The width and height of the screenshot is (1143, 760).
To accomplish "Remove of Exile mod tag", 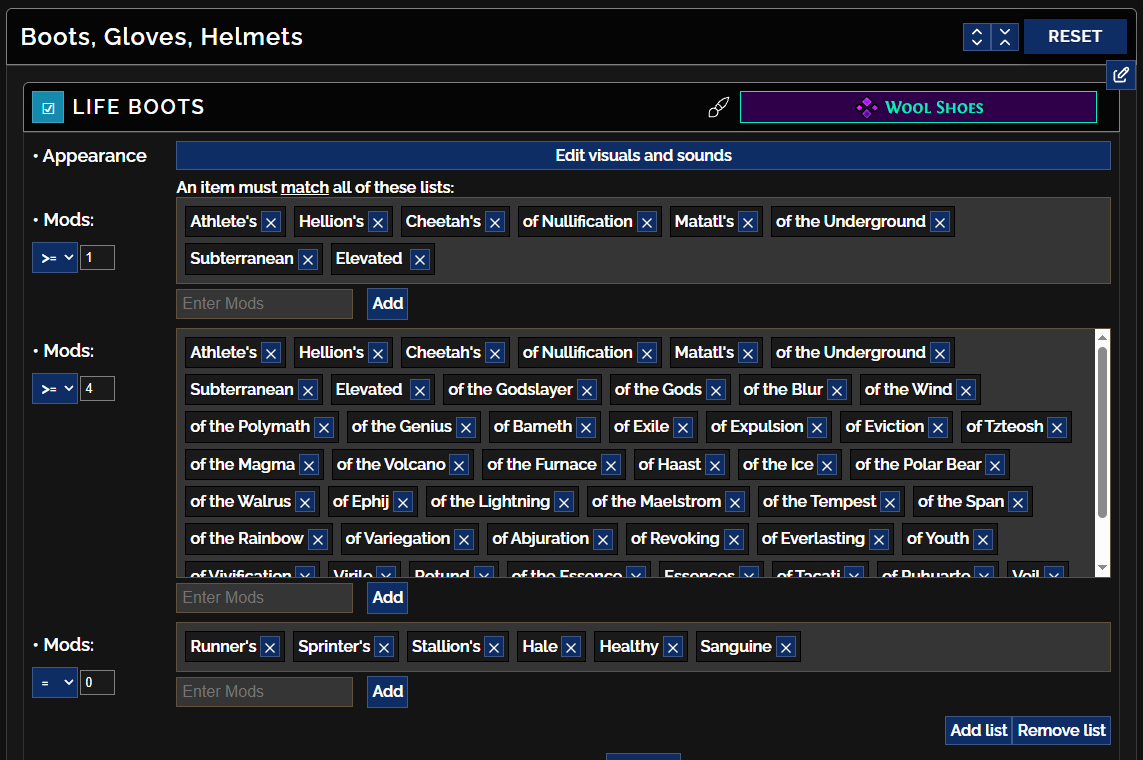I will (683, 428).
